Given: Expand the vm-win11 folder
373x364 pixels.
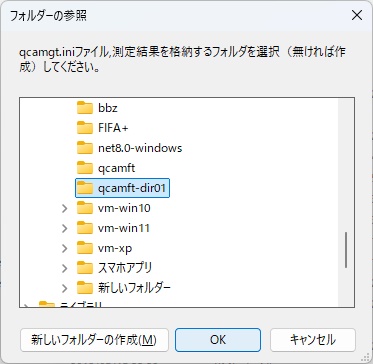Looking at the screenshot, I should (x=64, y=229).
